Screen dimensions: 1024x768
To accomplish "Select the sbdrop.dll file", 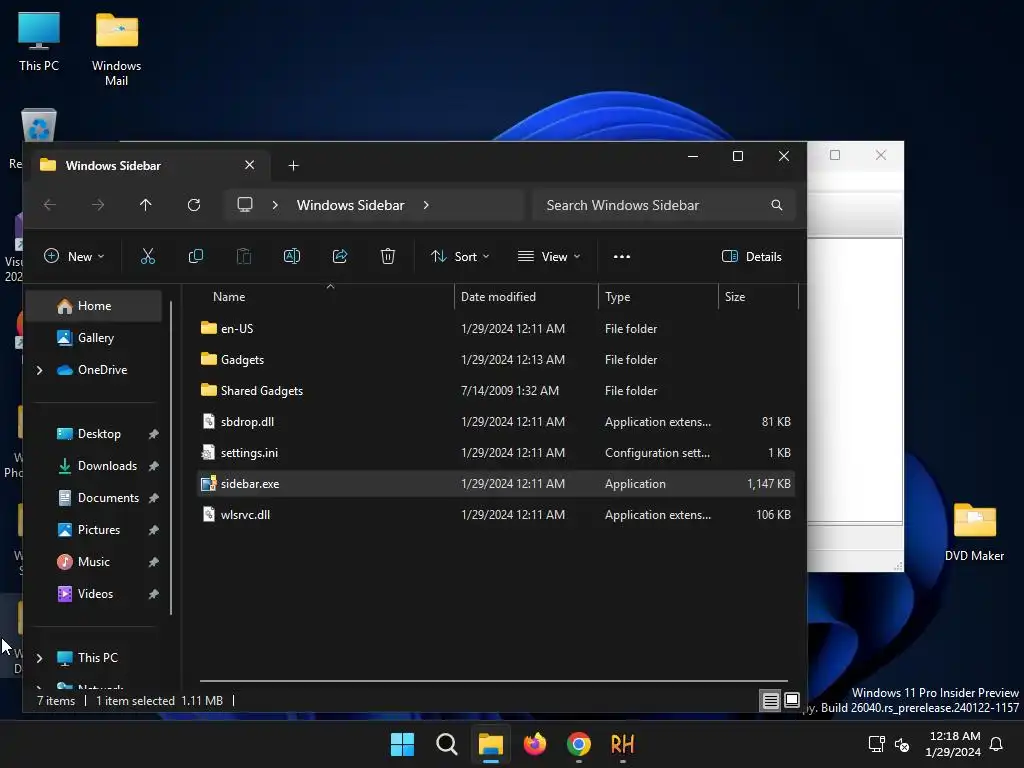I will pyautogui.click(x=496, y=422).
